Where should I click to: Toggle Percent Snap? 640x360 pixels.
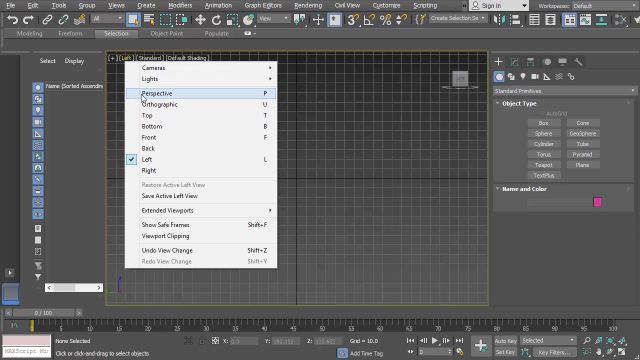(x=385, y=19)
